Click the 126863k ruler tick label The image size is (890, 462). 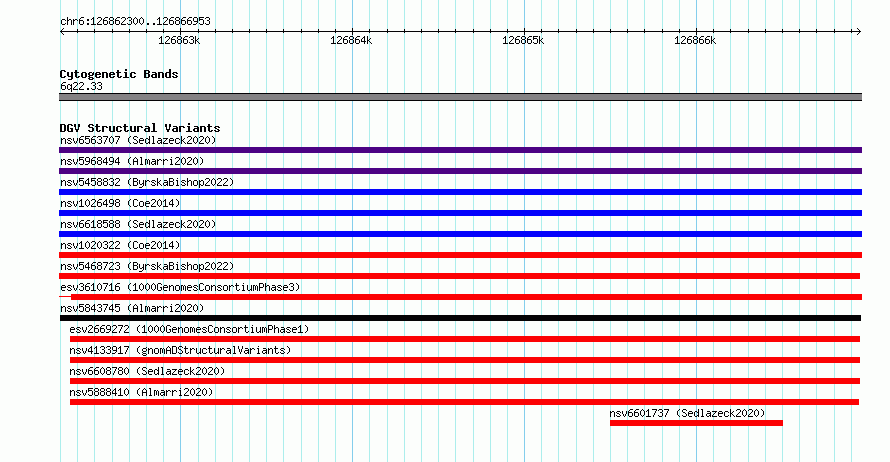click(179, 40)
